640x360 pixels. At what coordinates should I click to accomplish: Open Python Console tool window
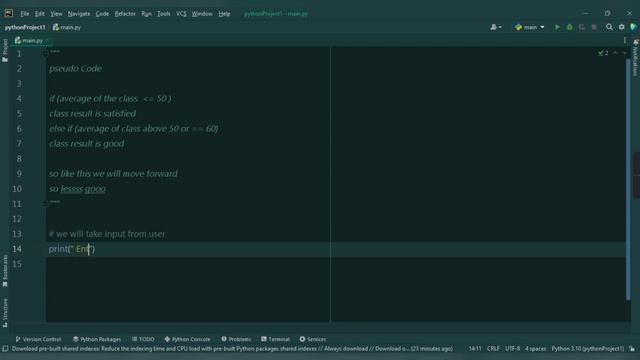click(187, 339)
